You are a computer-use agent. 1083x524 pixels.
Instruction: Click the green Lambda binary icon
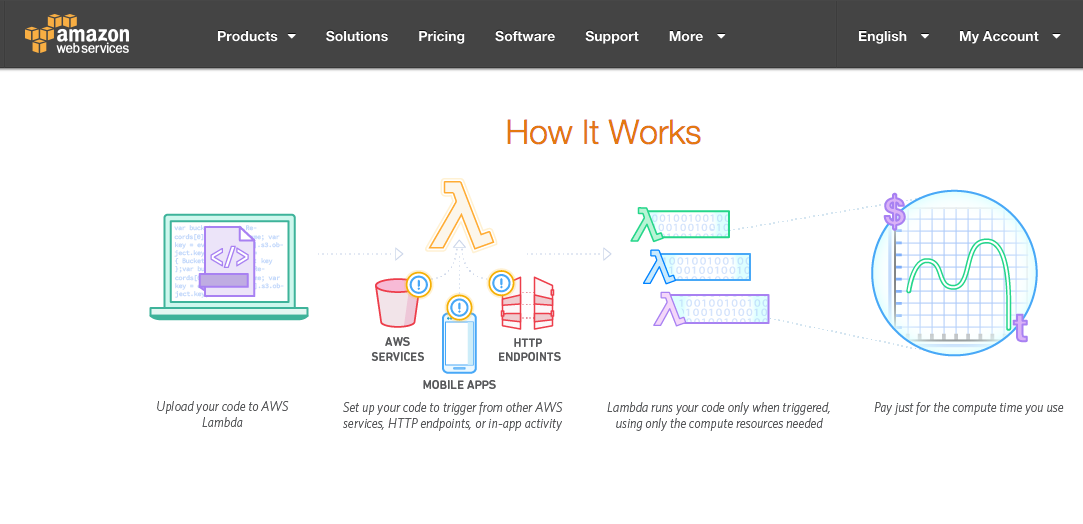(680, 224)
